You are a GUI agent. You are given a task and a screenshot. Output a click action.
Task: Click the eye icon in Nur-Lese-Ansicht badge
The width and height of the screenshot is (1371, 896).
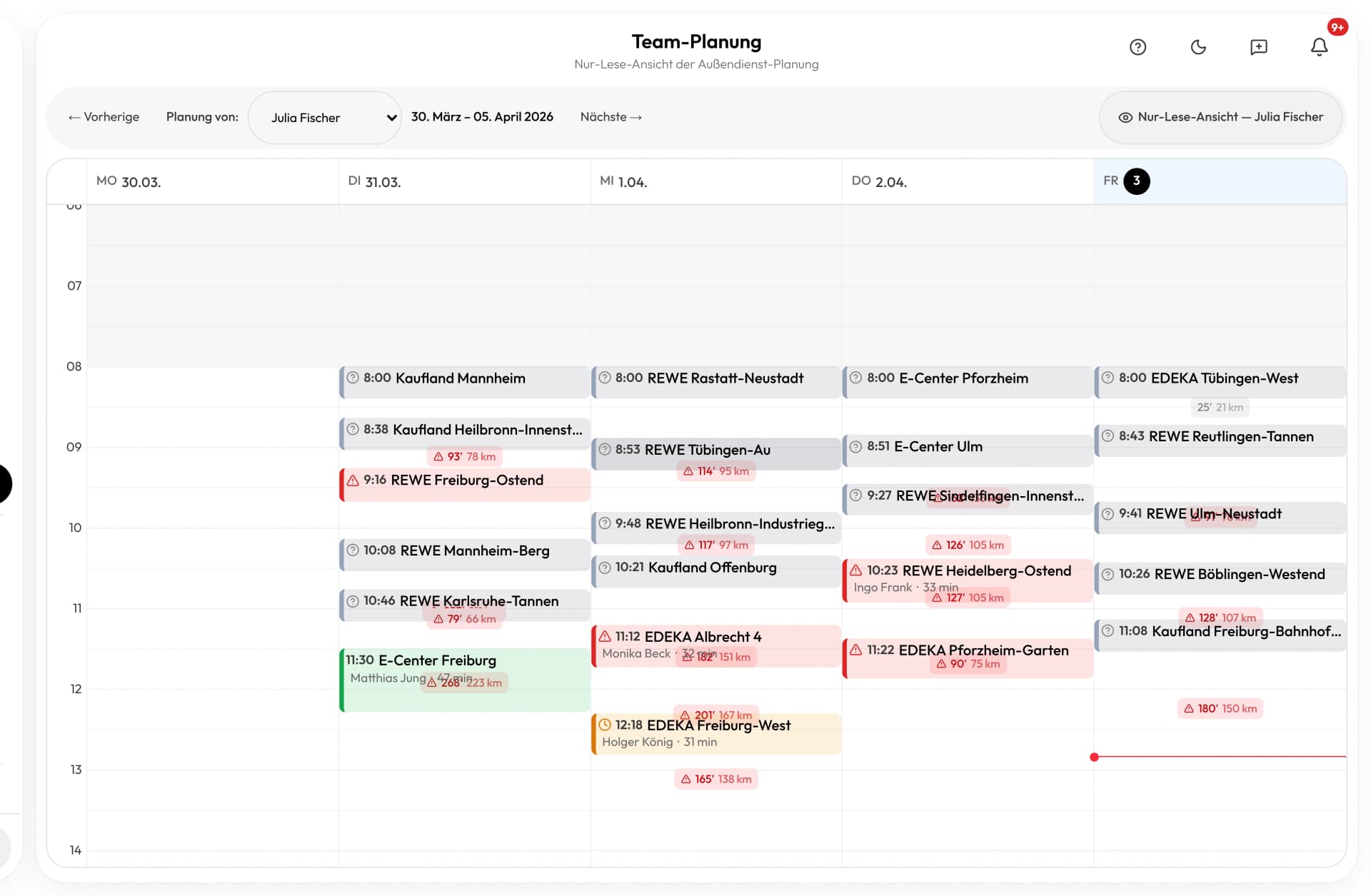(x=1125, y=117)
